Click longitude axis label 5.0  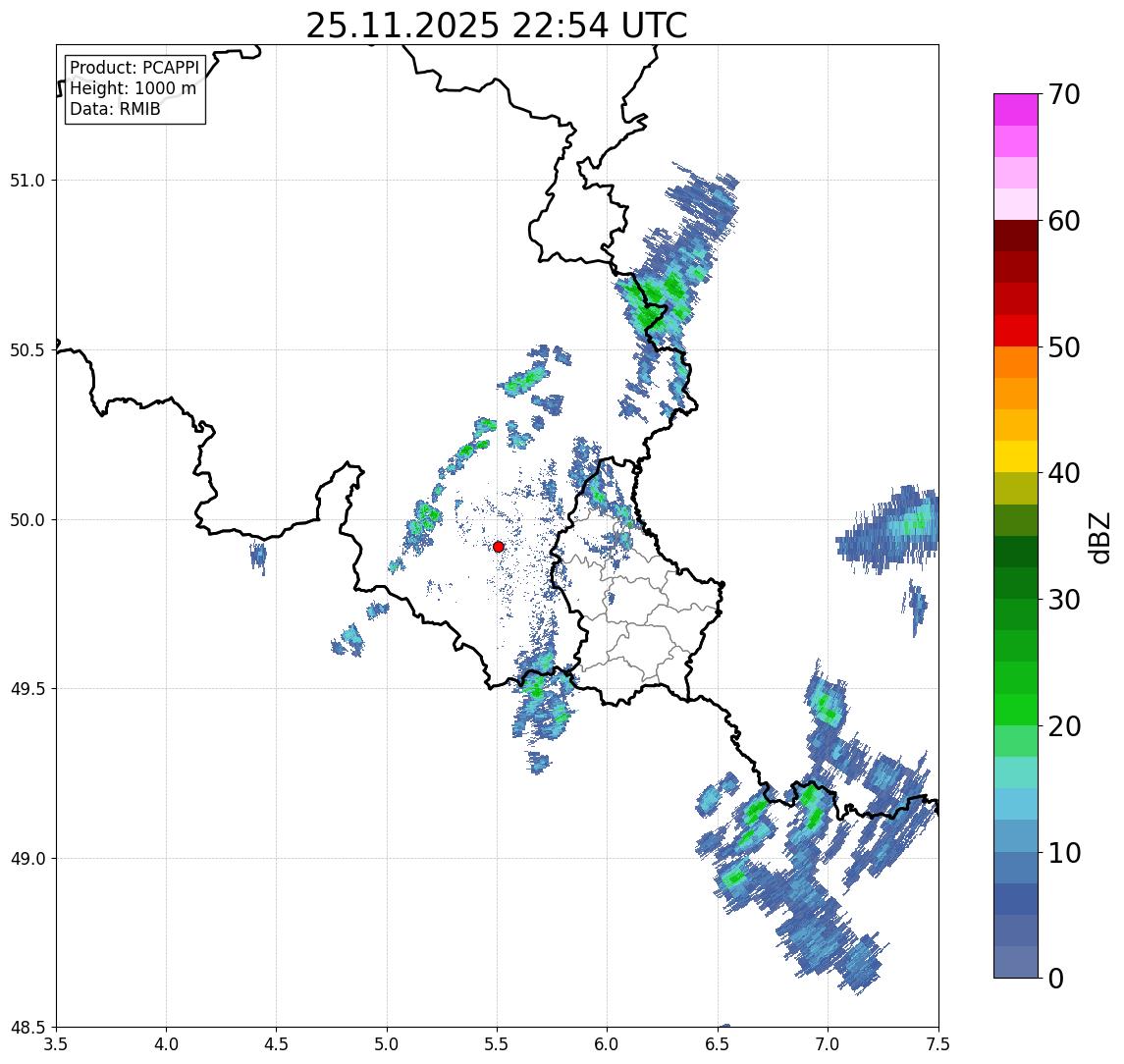pyautogui.click(x=387, y=1044)
